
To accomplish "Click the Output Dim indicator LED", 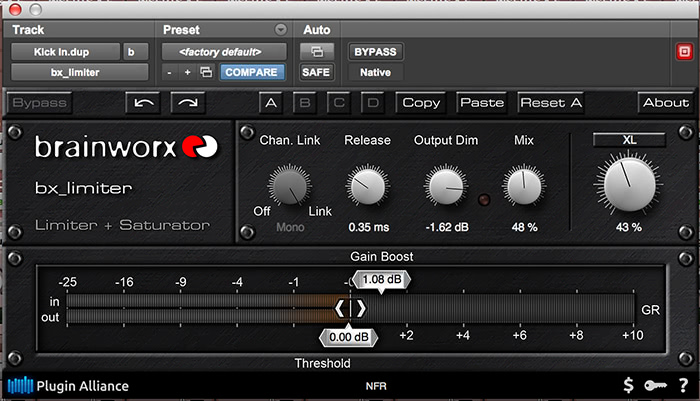I will click(484, 200).
